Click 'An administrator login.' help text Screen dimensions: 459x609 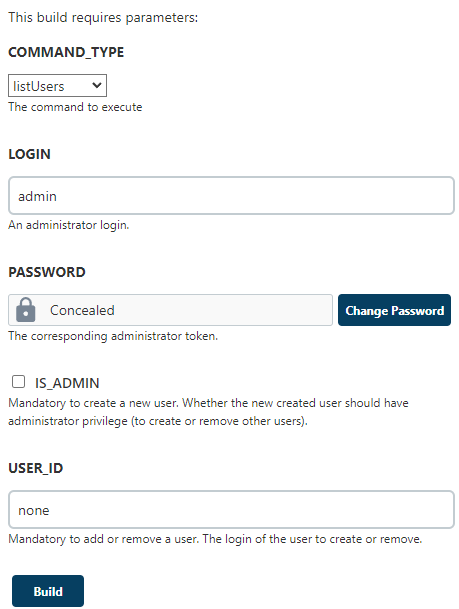click(x=69, y=225)
